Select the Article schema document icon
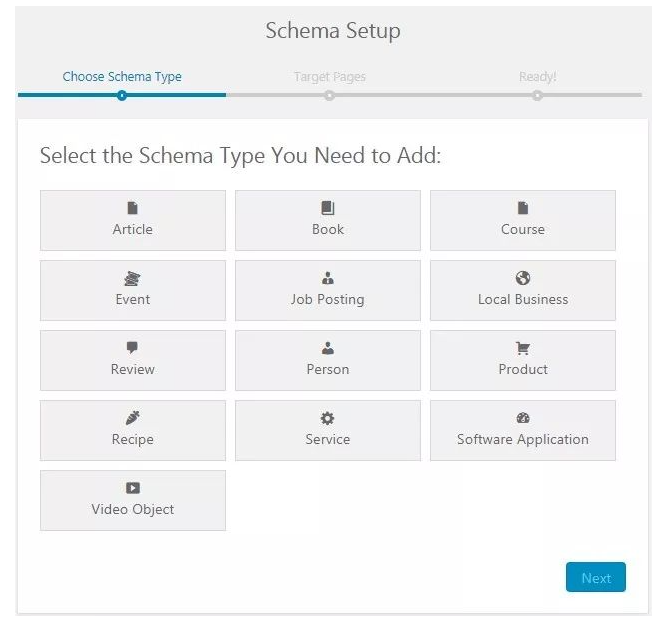661x621 pixels. pos(132,208)
